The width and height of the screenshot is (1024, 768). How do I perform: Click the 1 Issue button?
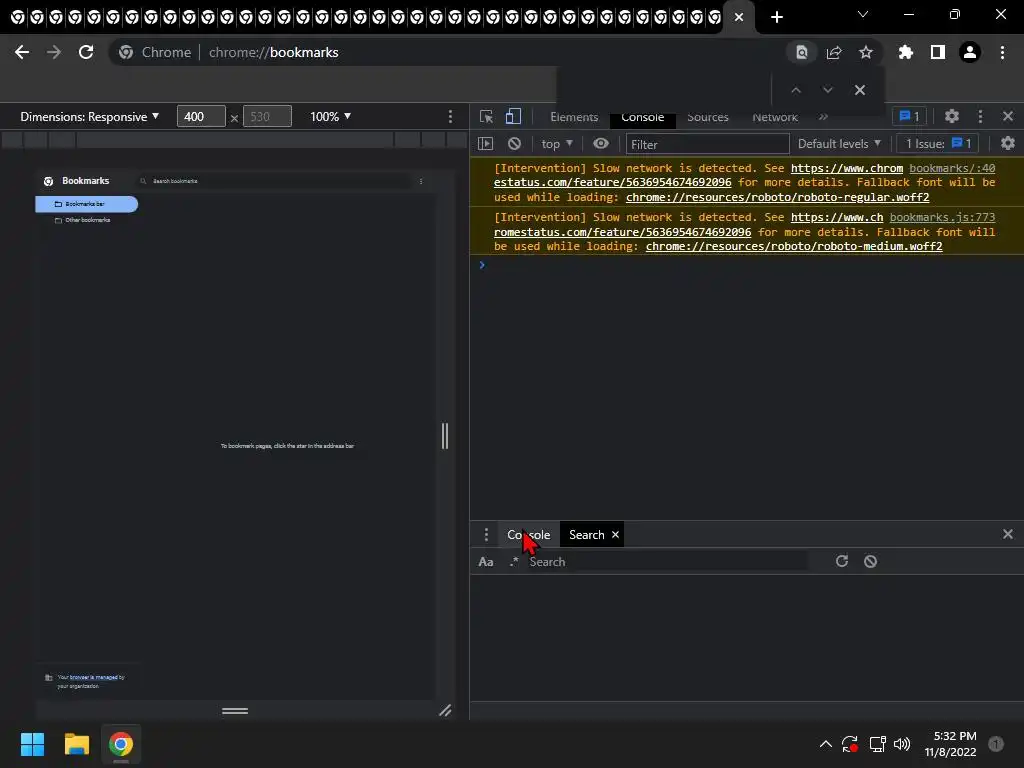[x=938, y=144]
